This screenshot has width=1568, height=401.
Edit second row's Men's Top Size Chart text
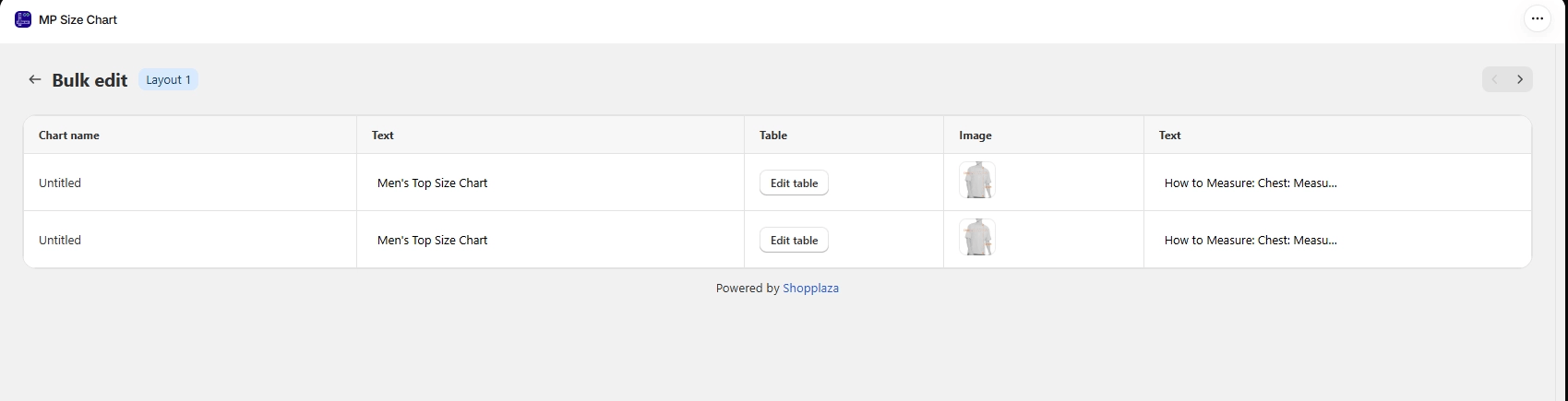(432, 240)
